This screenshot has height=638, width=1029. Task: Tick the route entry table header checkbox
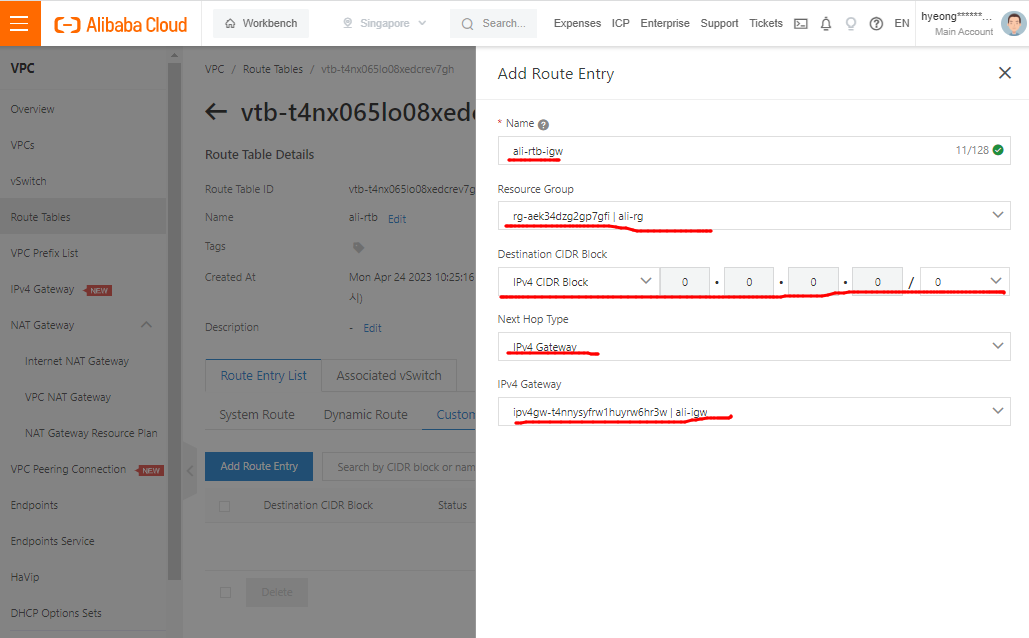(x=224, y=506)
